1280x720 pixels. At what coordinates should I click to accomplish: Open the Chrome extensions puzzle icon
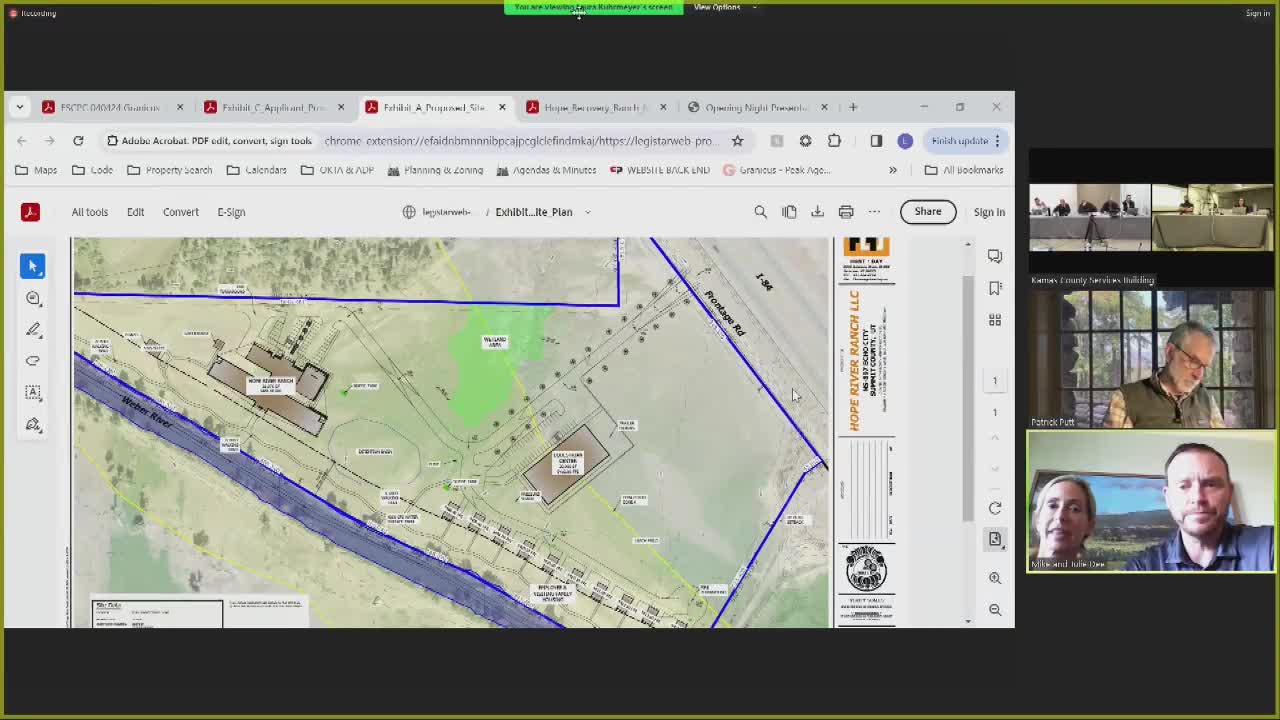click(834, 141)
